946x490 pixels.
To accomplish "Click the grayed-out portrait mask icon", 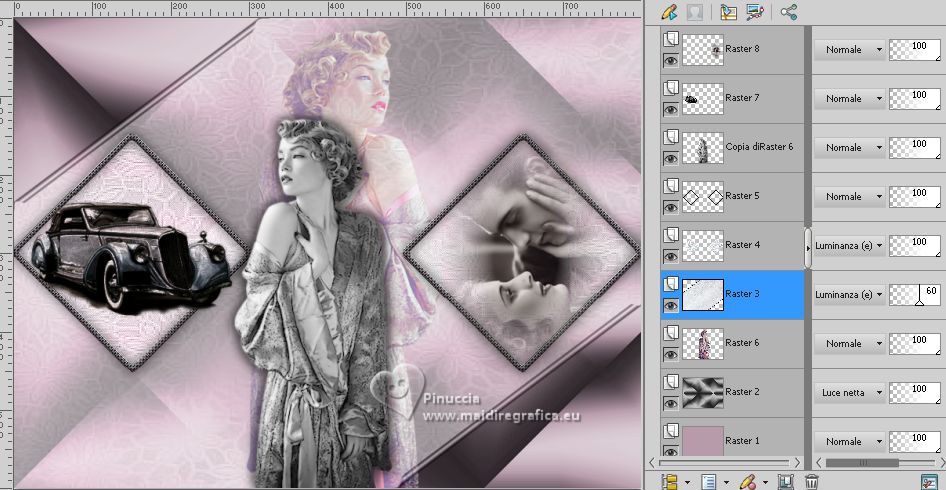I will [695, 12].
